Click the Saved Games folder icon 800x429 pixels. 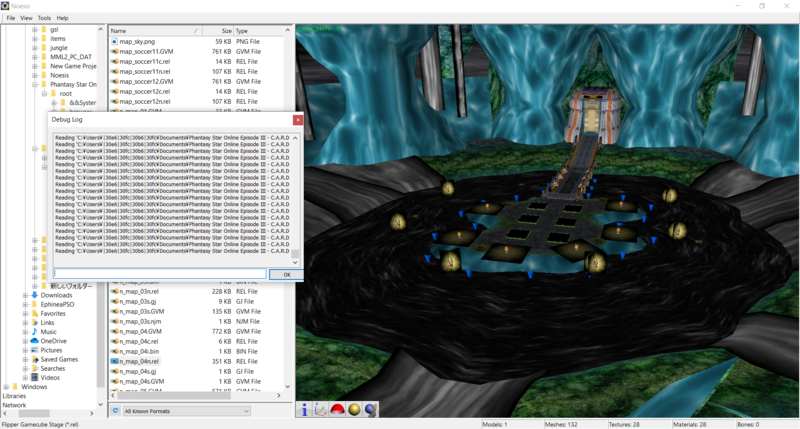pos(35,359)
